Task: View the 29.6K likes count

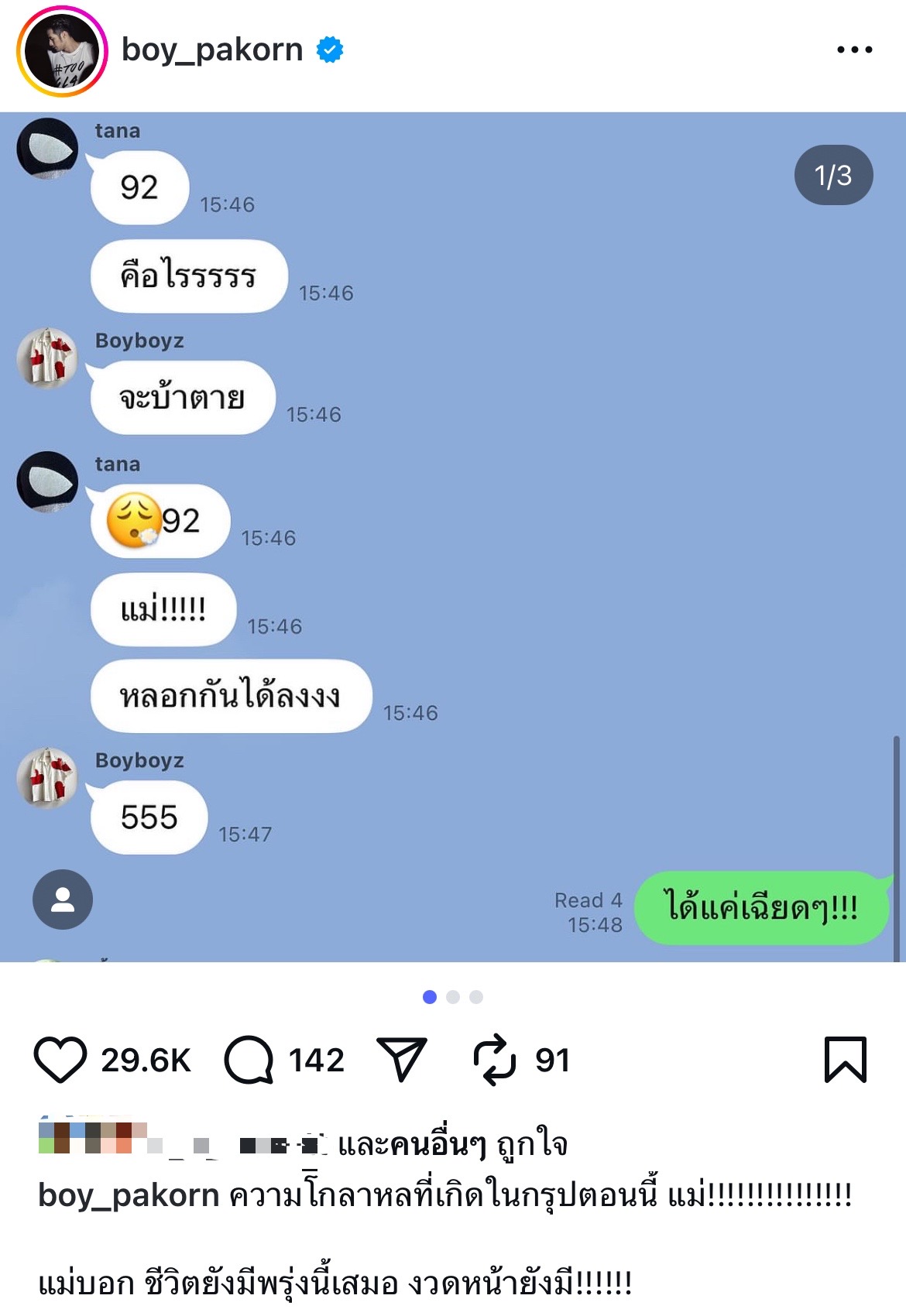Action: [146, 1060]
